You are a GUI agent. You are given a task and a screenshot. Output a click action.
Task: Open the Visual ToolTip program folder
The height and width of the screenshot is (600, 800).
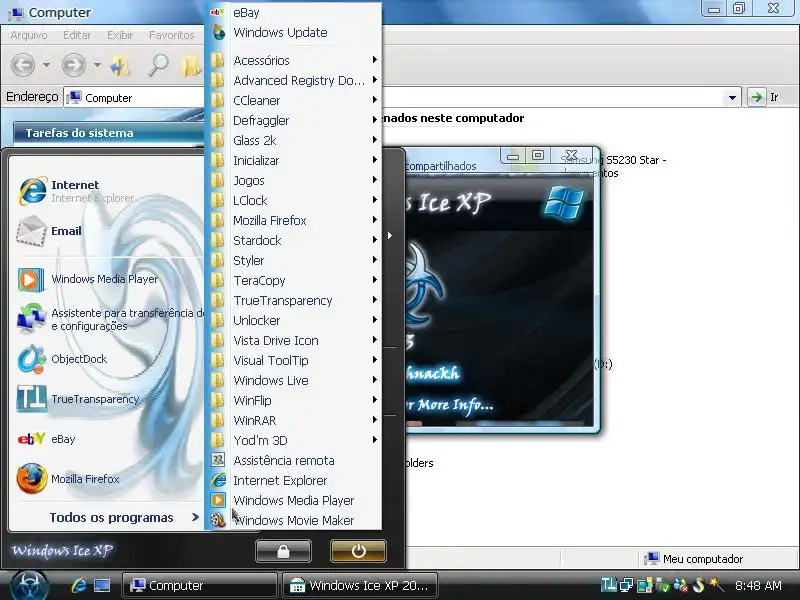point(293,361)
